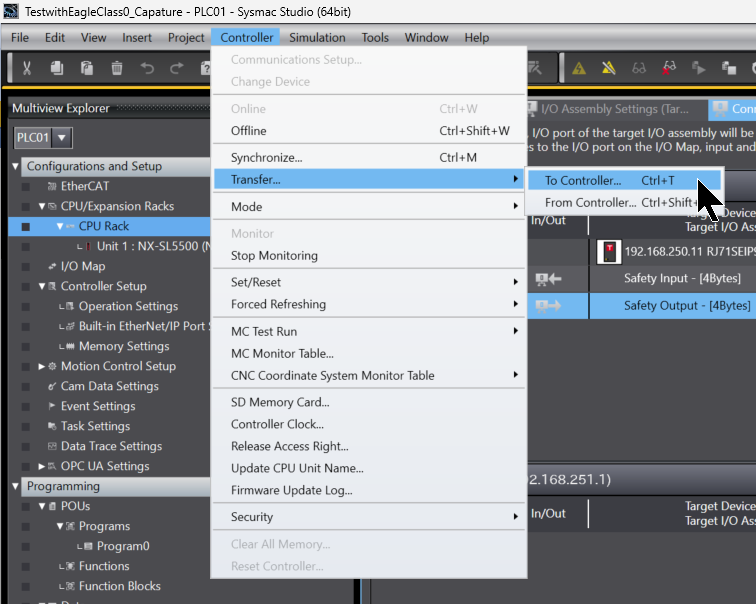Click the Undo arrow icon
The width and height of the screenshot is (756, 604).
147,68
